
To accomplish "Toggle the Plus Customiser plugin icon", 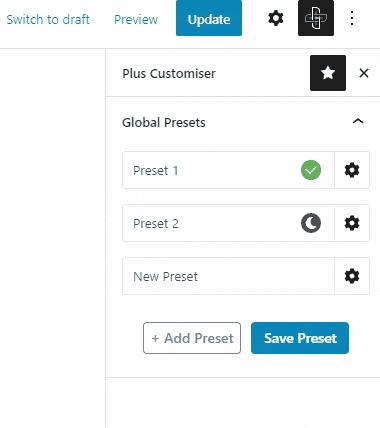I will pos(316,18).
